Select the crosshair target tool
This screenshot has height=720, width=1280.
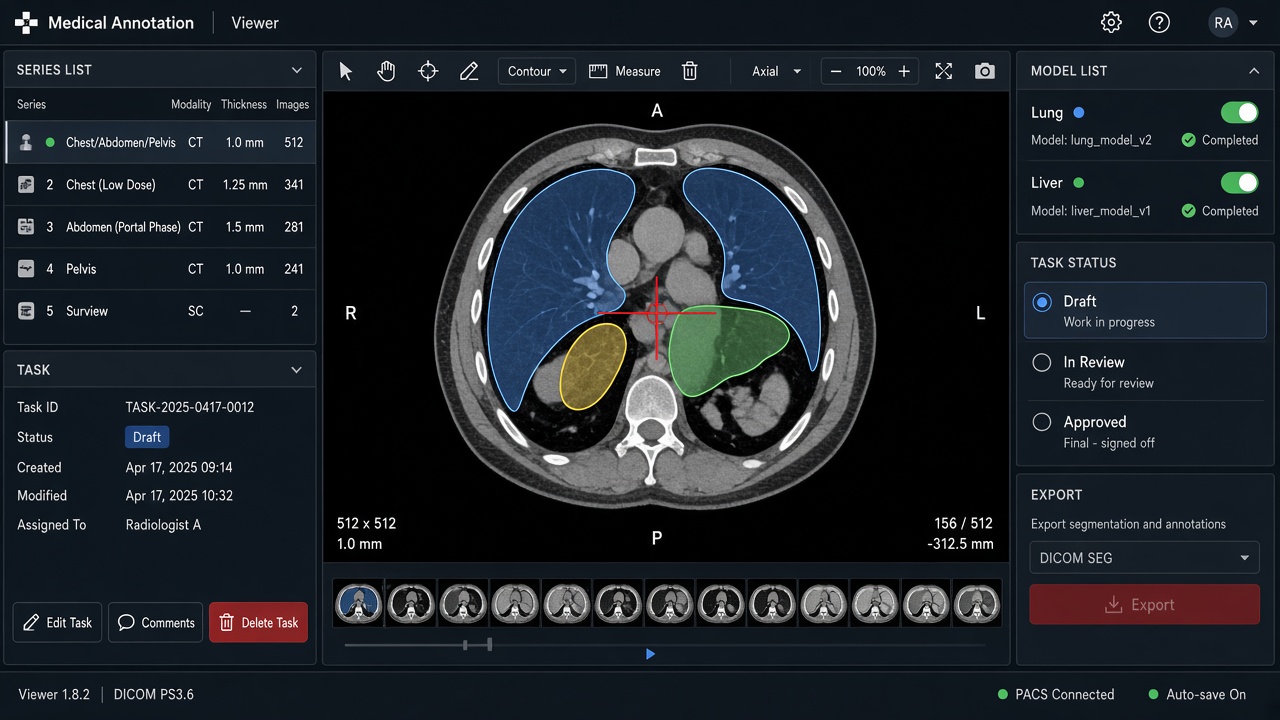[428, 71]
